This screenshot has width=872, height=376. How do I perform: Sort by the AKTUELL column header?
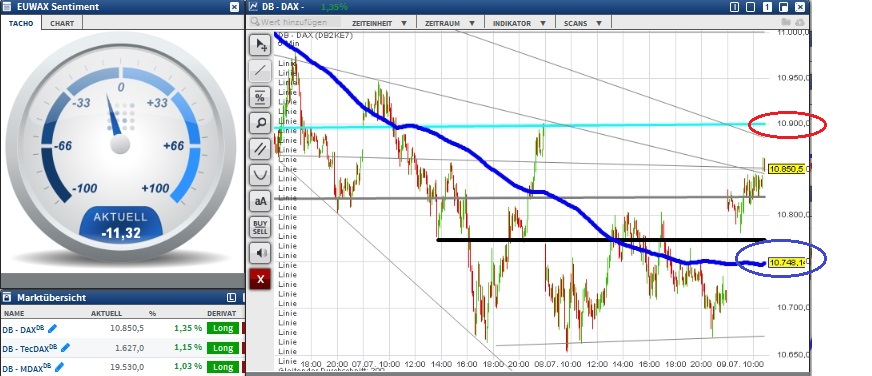(106, 313)
